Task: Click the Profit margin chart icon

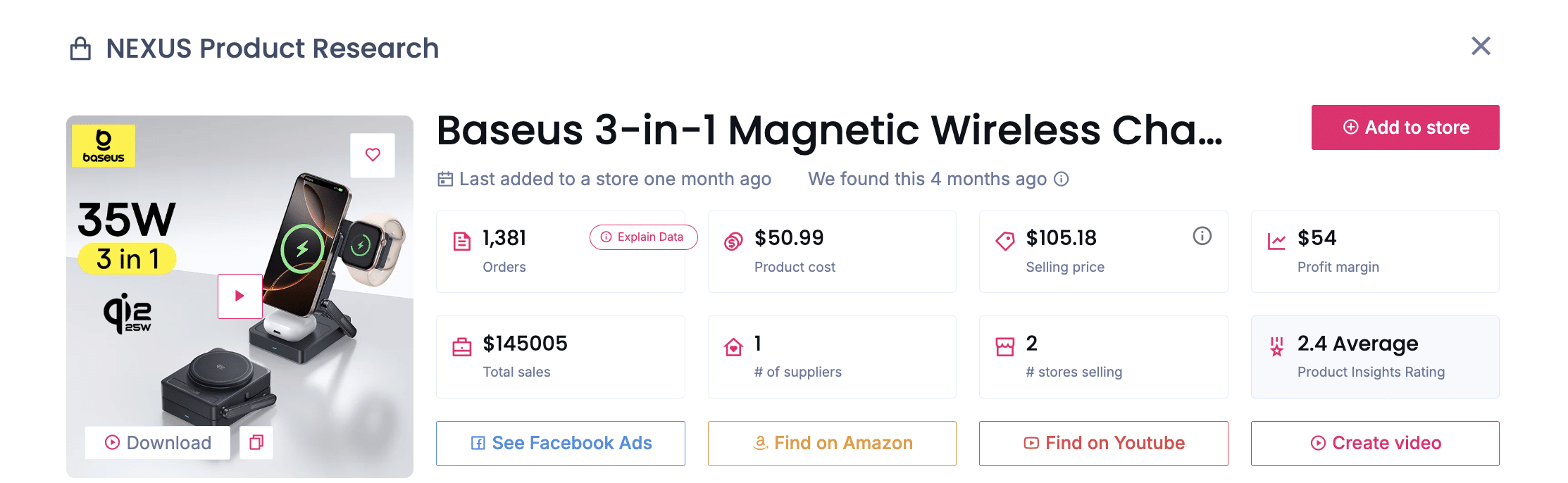Action: 1276,239
